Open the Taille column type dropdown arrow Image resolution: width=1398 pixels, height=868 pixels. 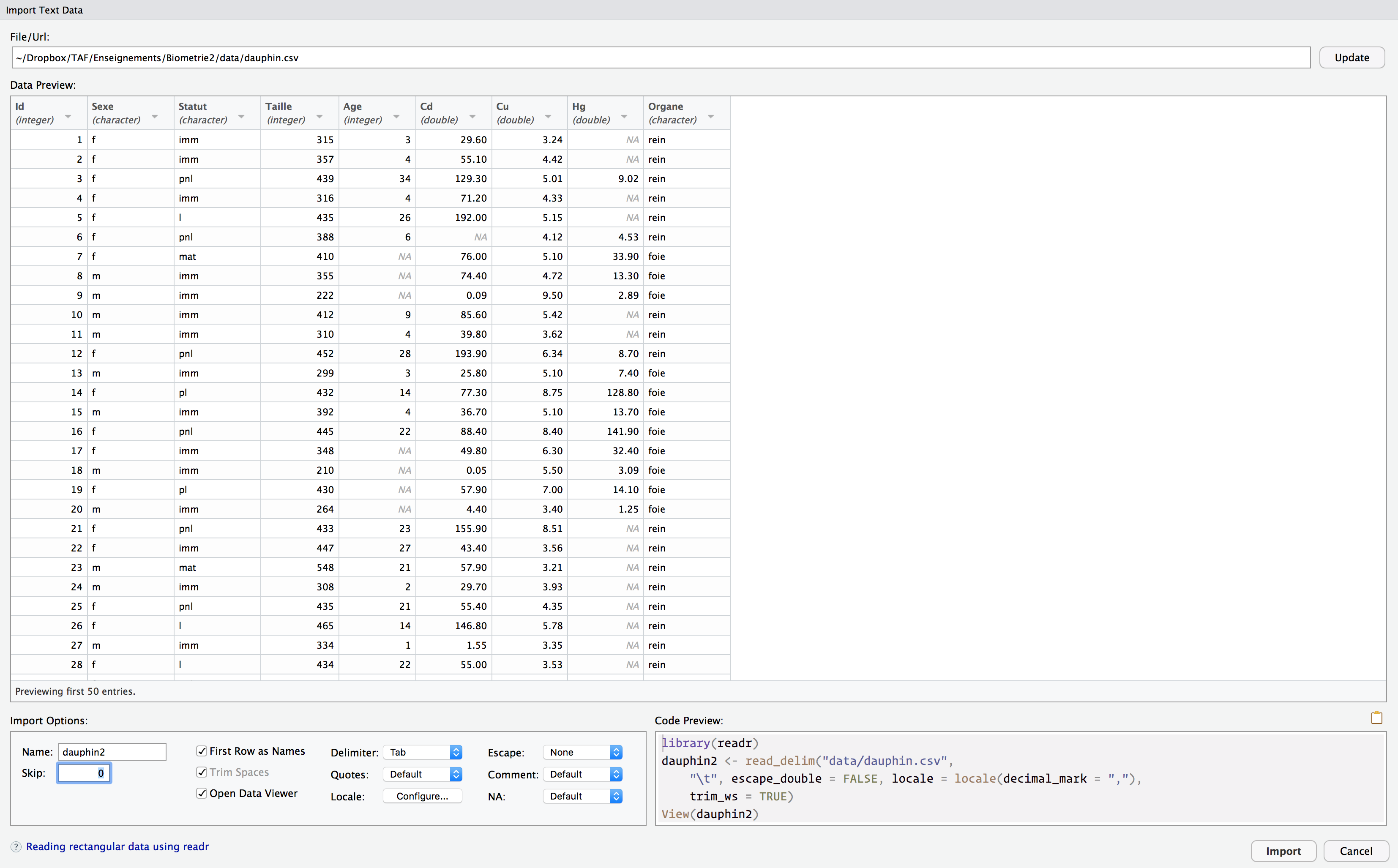319,117
